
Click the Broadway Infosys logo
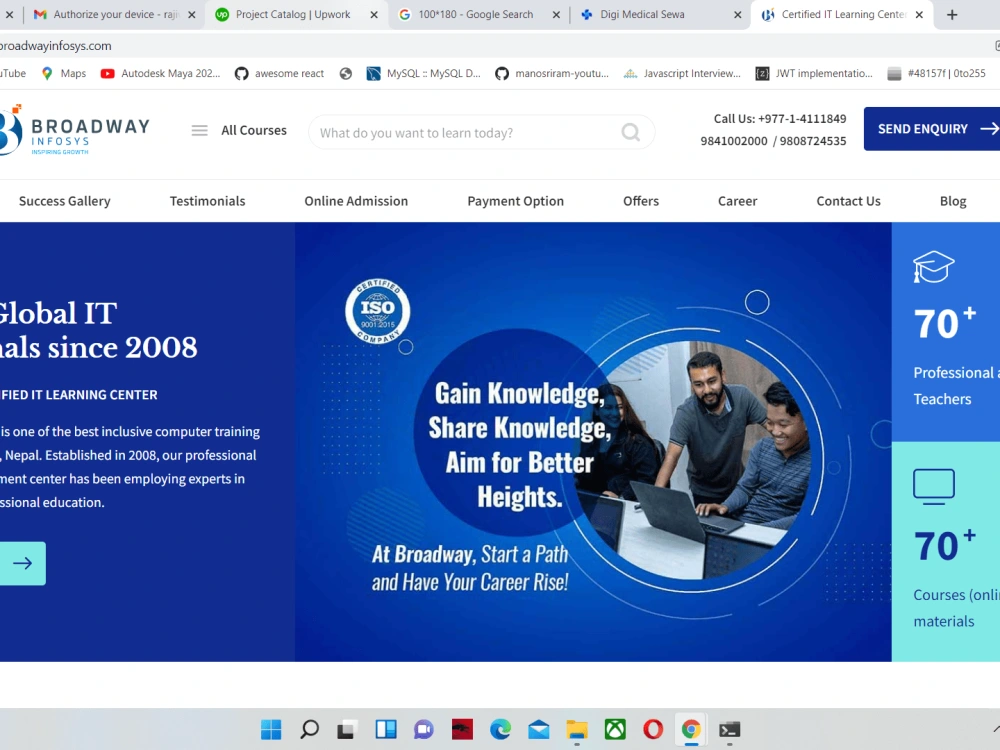(75, 131)
